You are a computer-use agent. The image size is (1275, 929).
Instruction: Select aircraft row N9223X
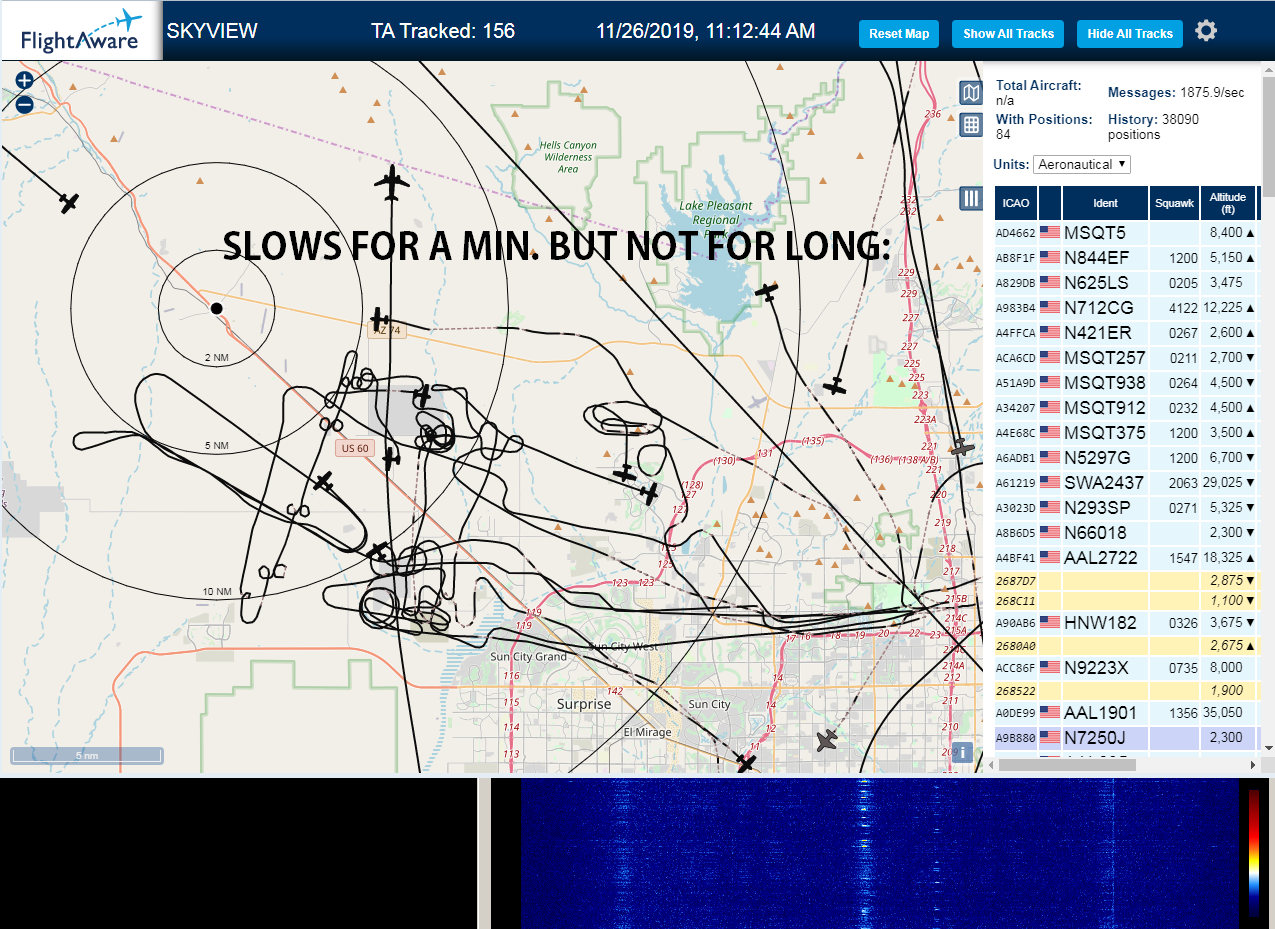pos(1127,667)
